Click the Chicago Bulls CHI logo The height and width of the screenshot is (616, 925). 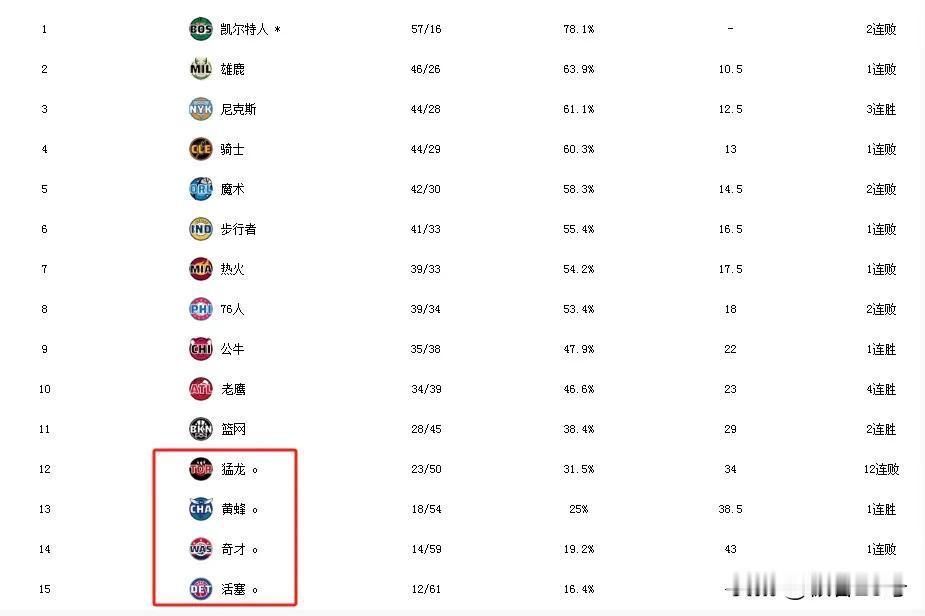point(201,349)
